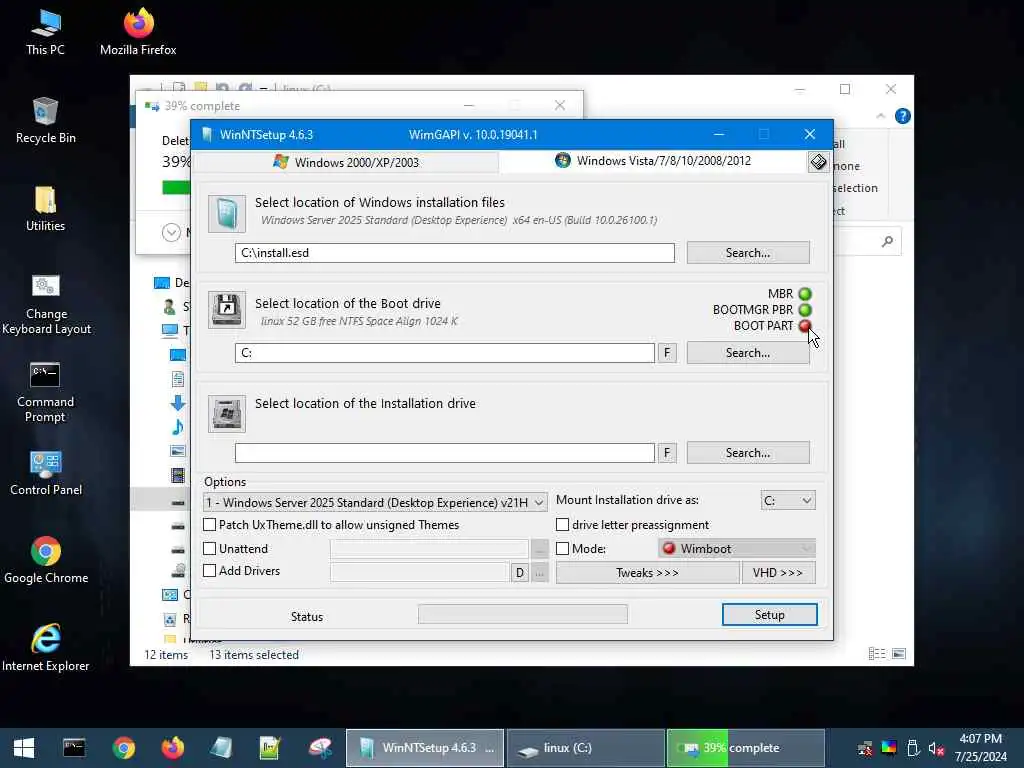The height and width of the screenshot is (768, 1024).
Task: Open Utilities folder on desktop
Action: click(x=45, y=208)
